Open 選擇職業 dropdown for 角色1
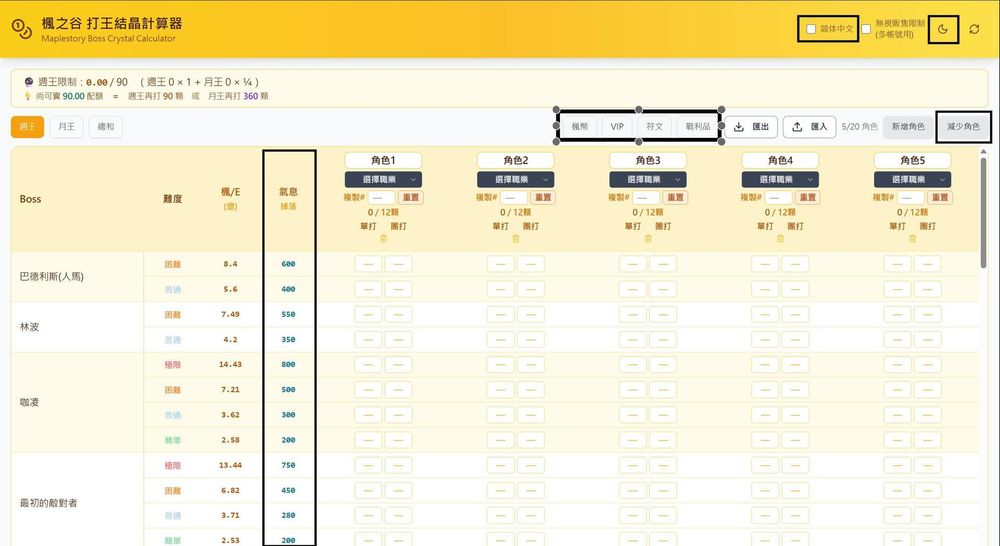The width and height of the screenshot is (1000, 546). pyautogui.click(x=383, y=179)
